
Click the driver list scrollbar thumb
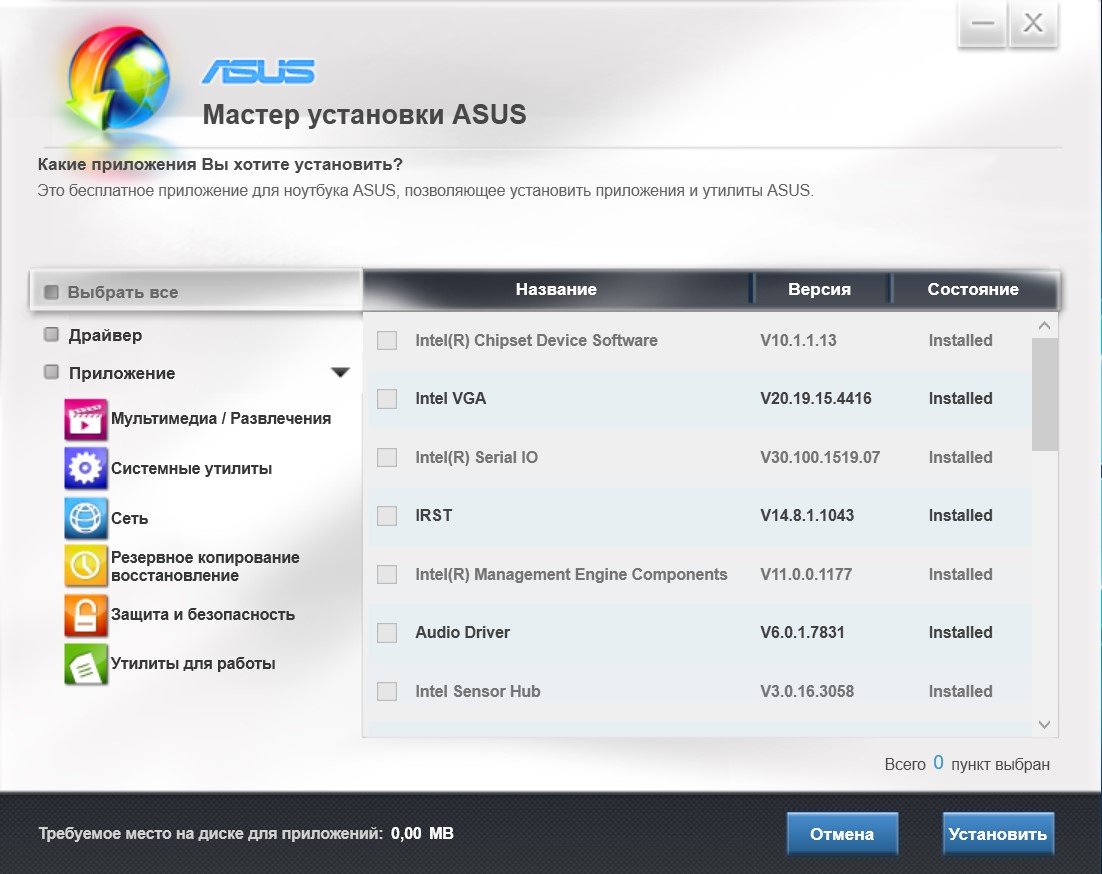pyautogui.click(x=1044, y=394)
